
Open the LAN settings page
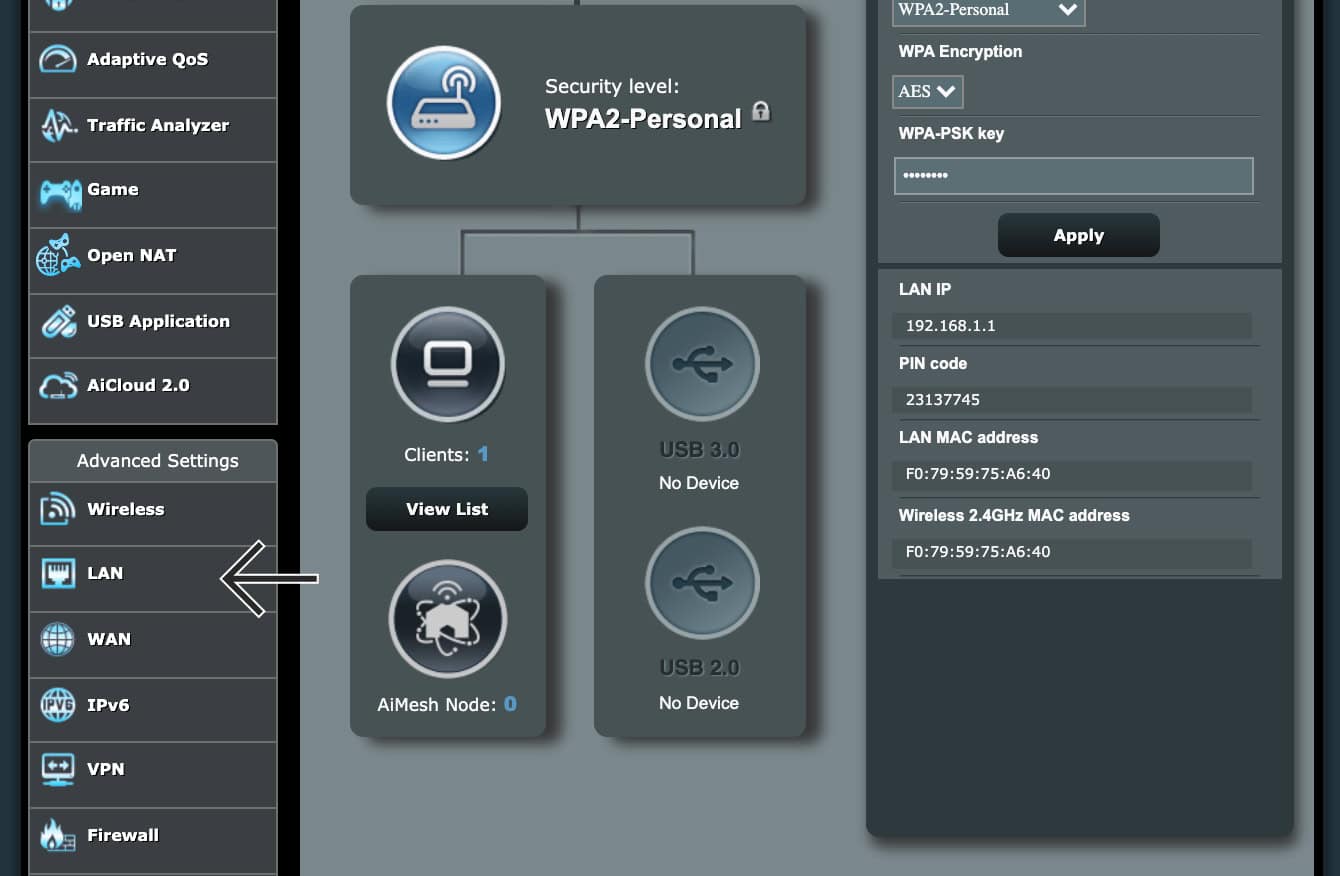pos(153,579)
